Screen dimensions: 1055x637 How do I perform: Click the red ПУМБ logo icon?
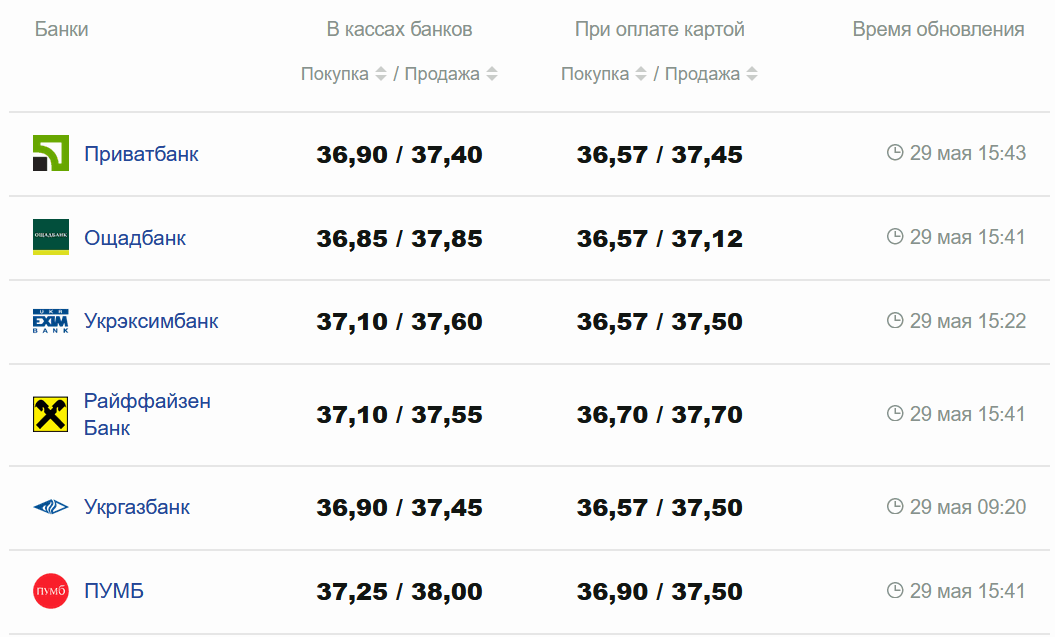[50, 591]
